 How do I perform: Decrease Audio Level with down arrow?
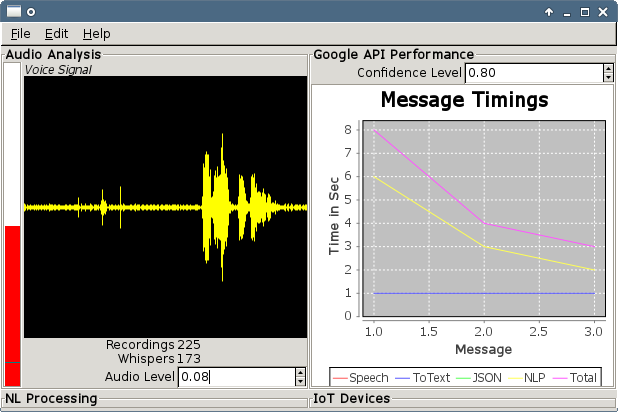(x=300, y=382)
